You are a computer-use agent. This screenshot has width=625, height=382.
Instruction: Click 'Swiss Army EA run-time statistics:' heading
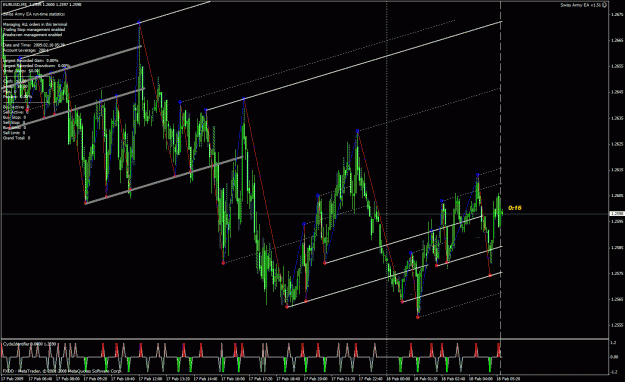click(34, 14)
